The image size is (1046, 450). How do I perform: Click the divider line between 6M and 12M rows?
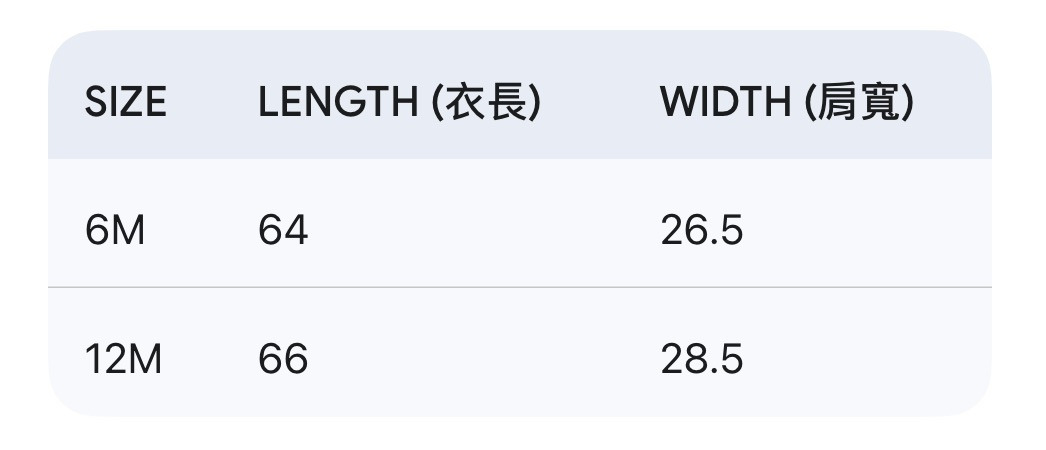(520, 287)
